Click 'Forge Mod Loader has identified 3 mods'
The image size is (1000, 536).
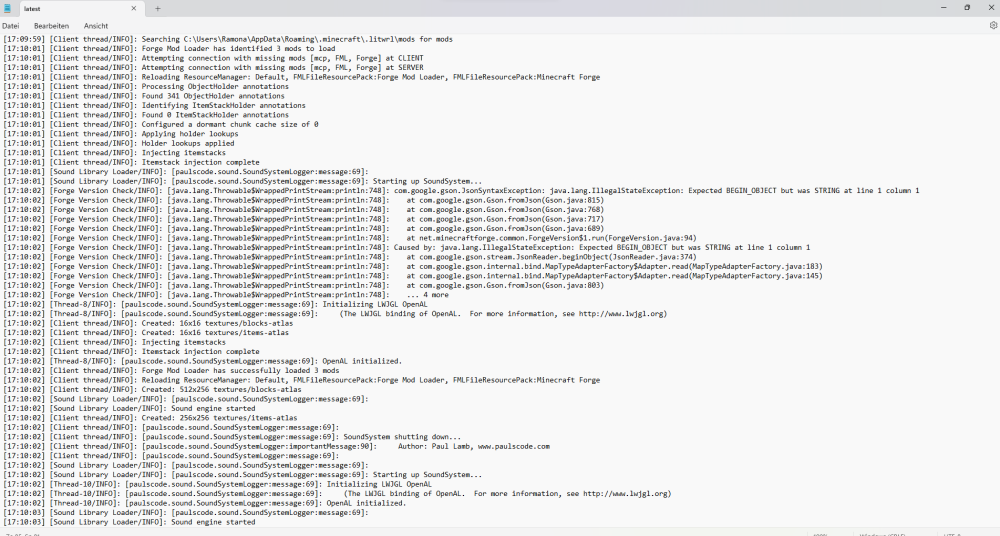click(x=169, y=48)
